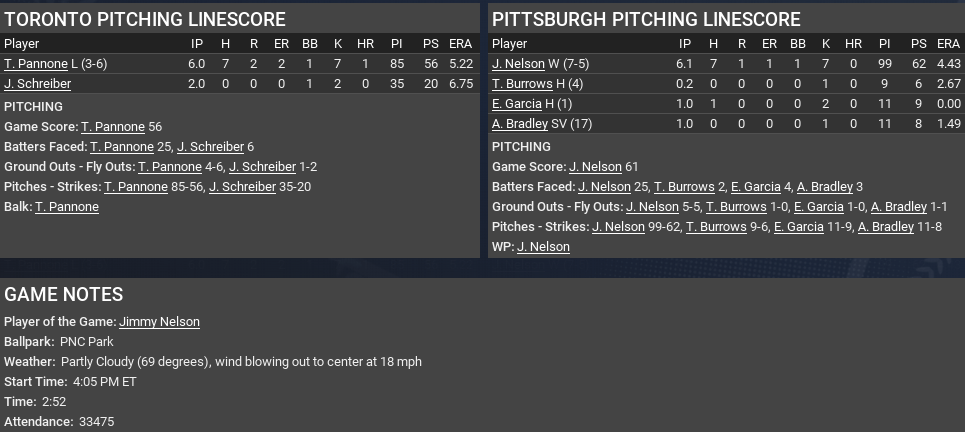Screen dimensions: 965x432
Task: Open A. Bradley in Pittsburgh Pitches - Strikes line
Action: (885, 227)
